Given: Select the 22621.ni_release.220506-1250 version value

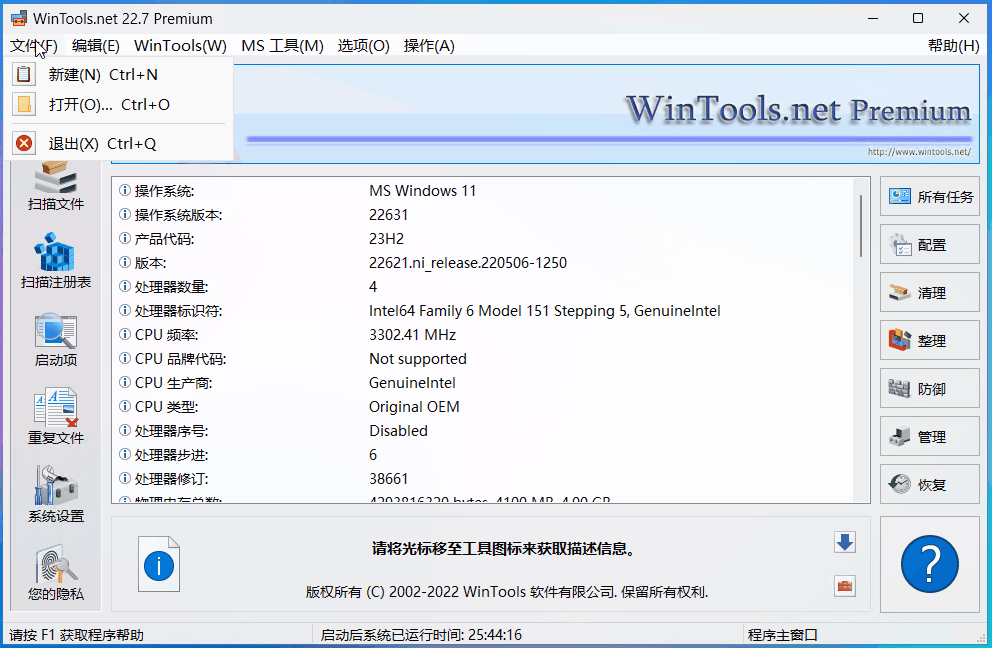Looking at the screenshot, I should coord(468,263).
